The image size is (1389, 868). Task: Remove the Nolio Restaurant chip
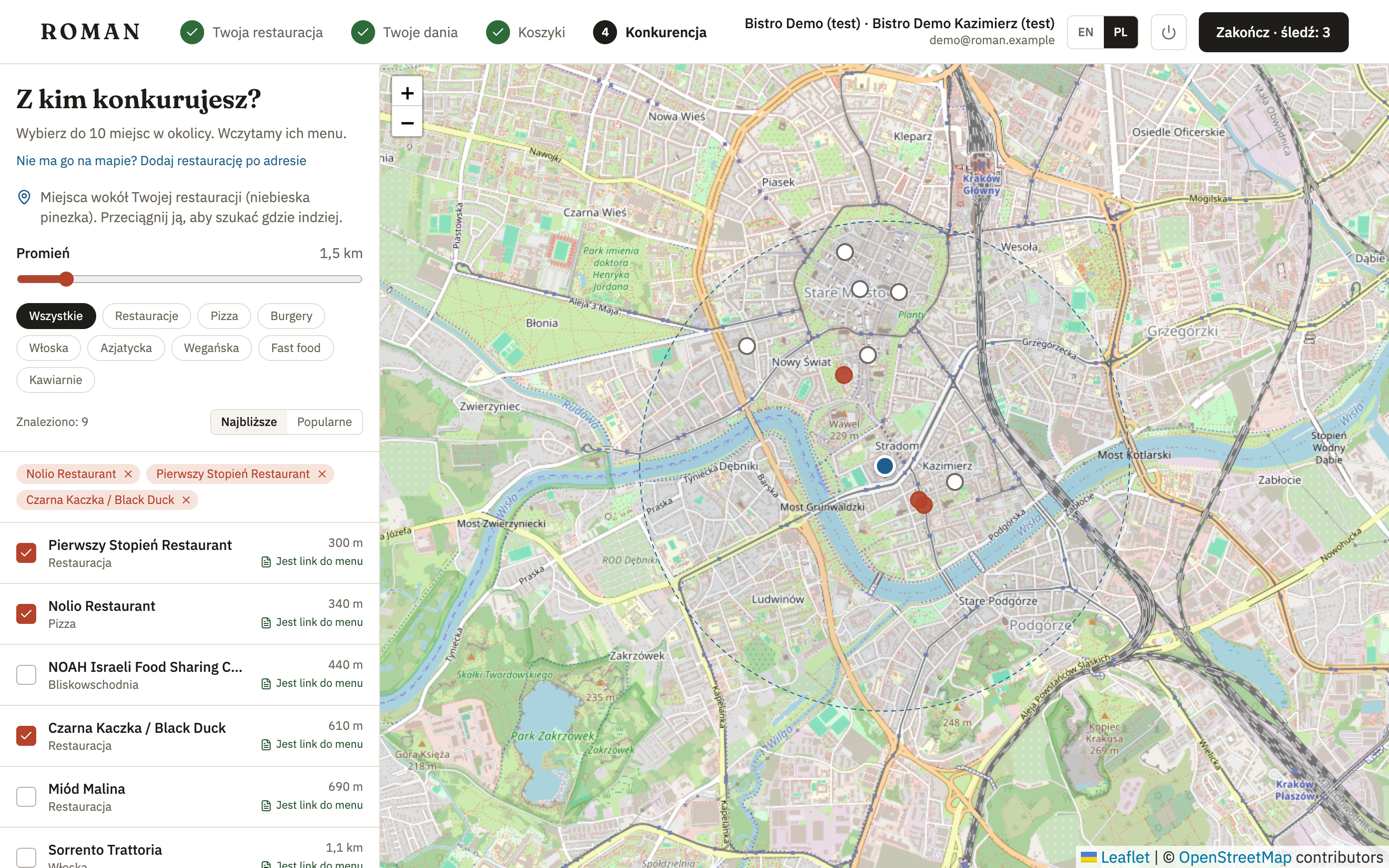[128, 473]
